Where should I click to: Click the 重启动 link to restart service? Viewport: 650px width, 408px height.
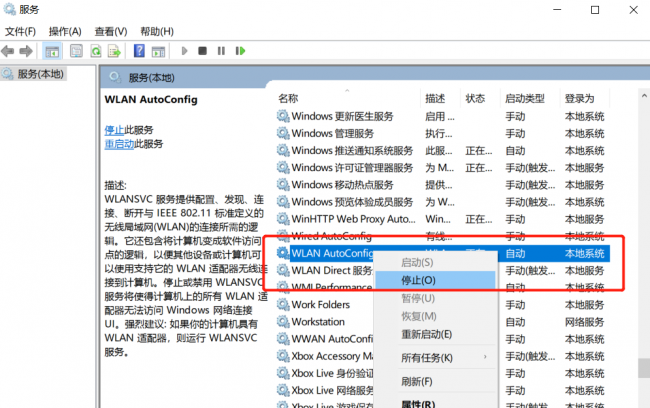[x=119, y=144]
